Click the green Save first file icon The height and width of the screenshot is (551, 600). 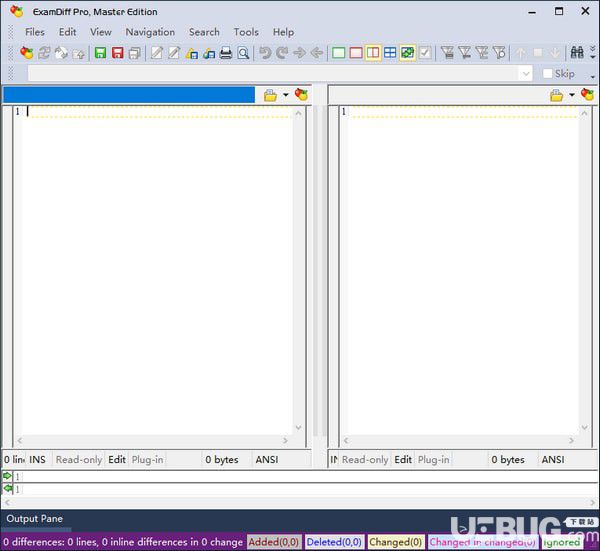point(100,52)
